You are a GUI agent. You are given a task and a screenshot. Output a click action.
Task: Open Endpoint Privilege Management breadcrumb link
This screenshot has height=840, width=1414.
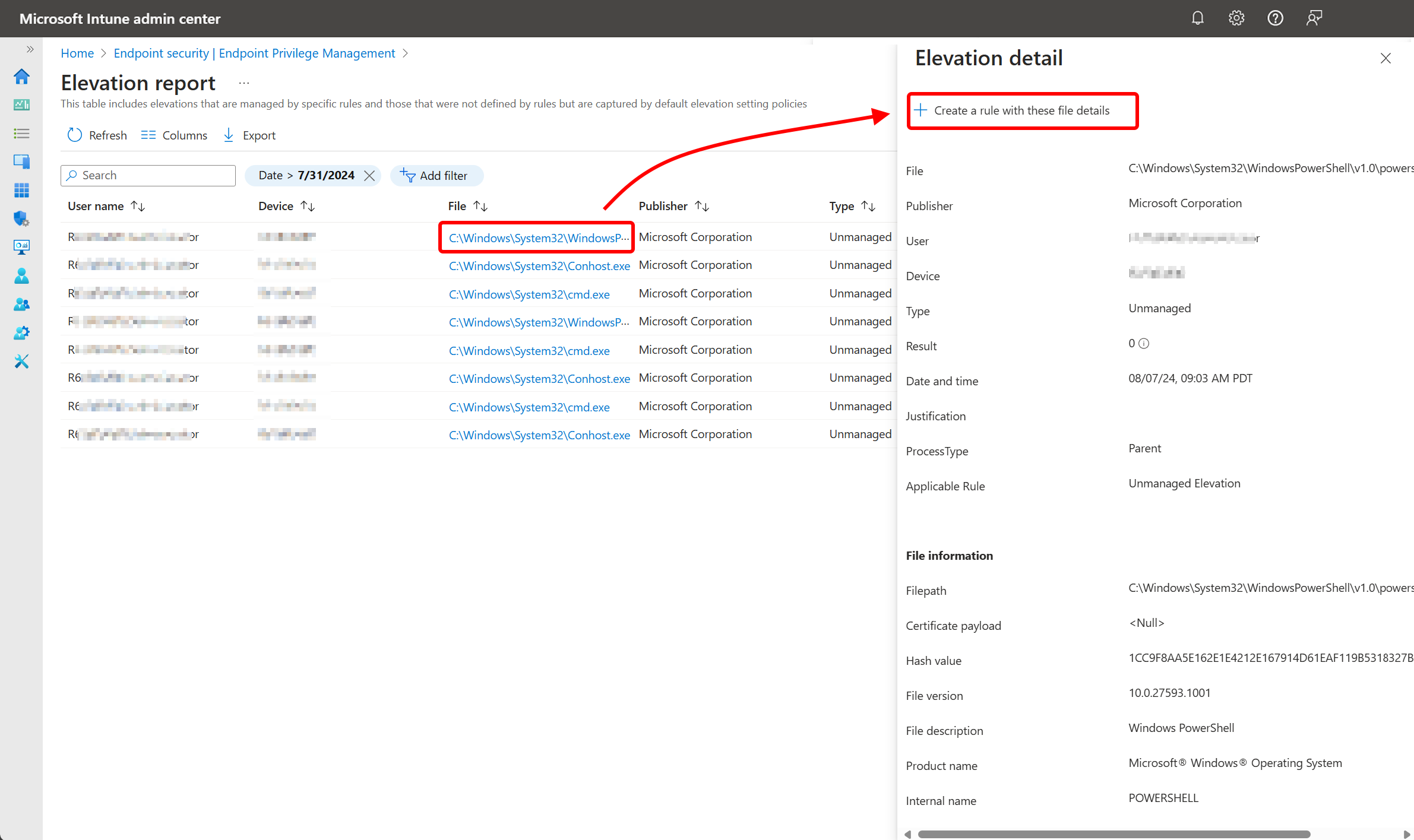254,53
